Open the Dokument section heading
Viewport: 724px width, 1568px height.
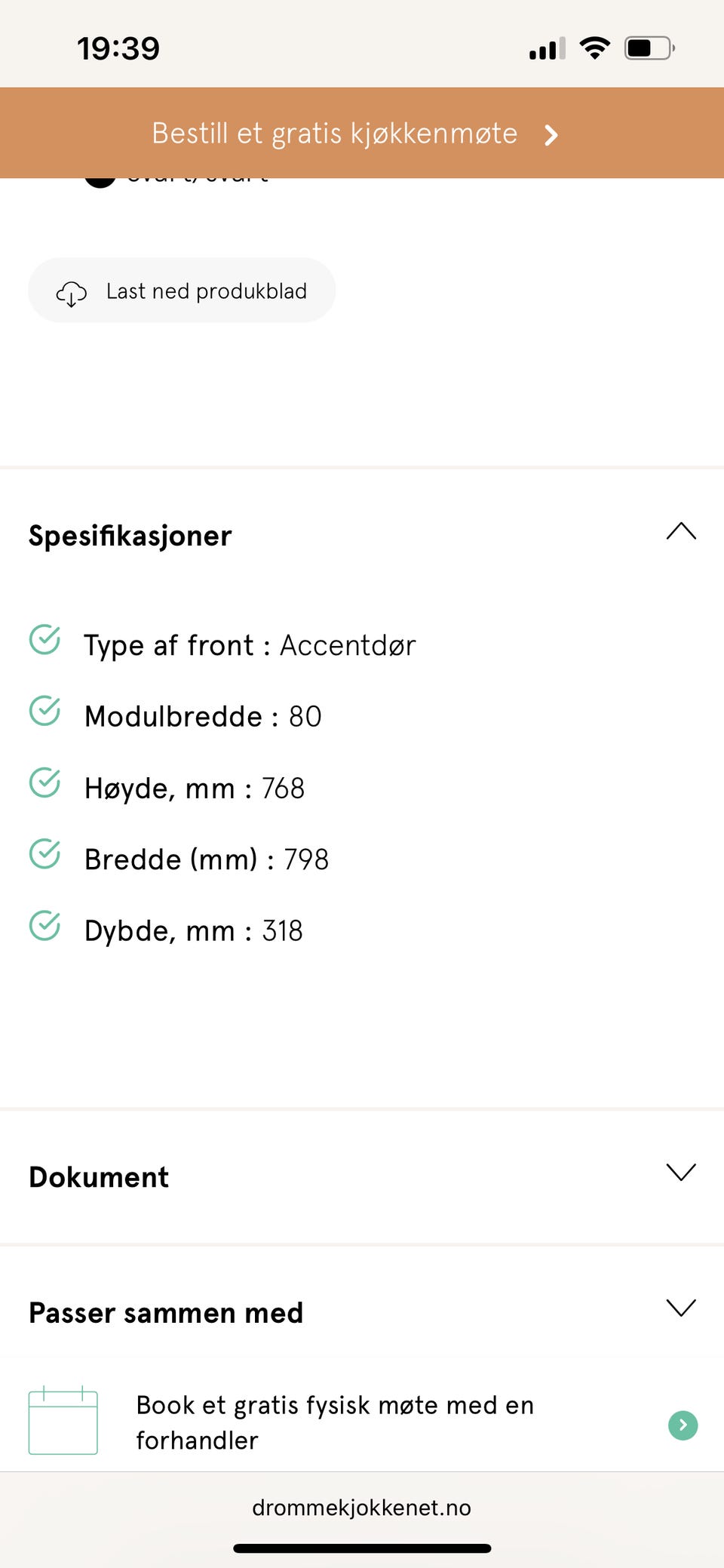99,1177
